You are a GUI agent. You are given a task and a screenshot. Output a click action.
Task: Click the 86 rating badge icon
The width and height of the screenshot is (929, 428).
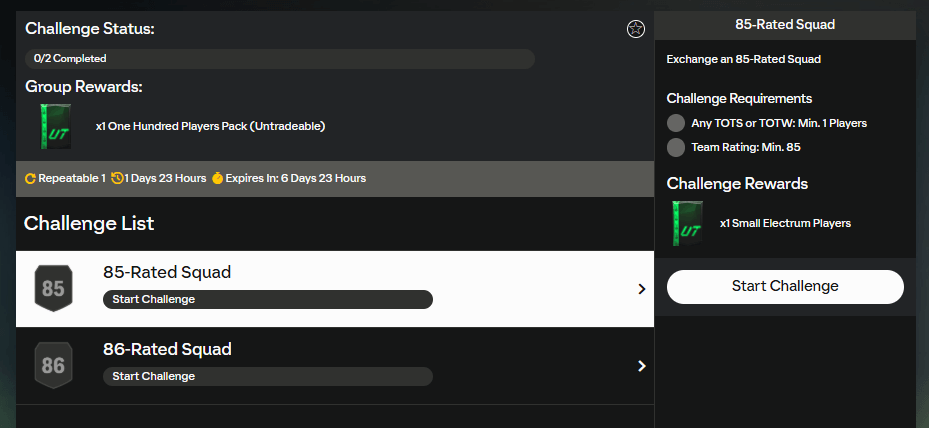point(53,366)
